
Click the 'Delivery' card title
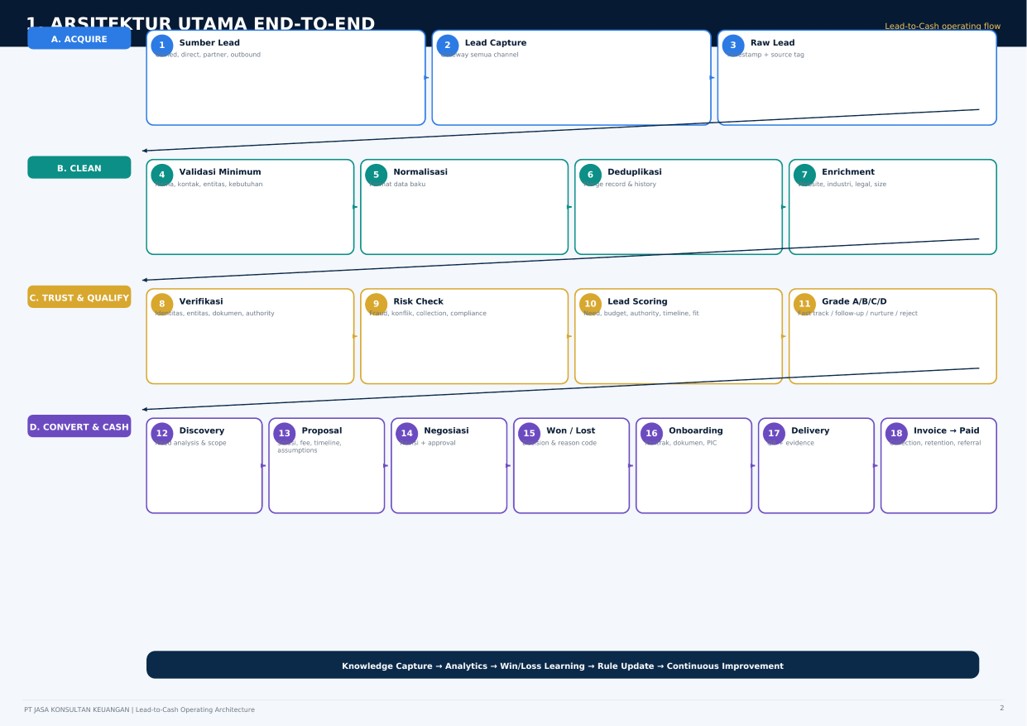click(x=810, y=430)
